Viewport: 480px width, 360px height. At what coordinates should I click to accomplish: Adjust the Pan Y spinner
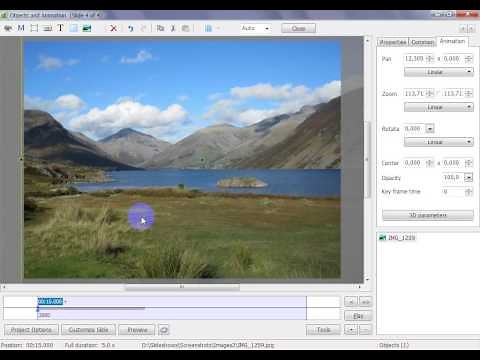(x=469, y=59)
